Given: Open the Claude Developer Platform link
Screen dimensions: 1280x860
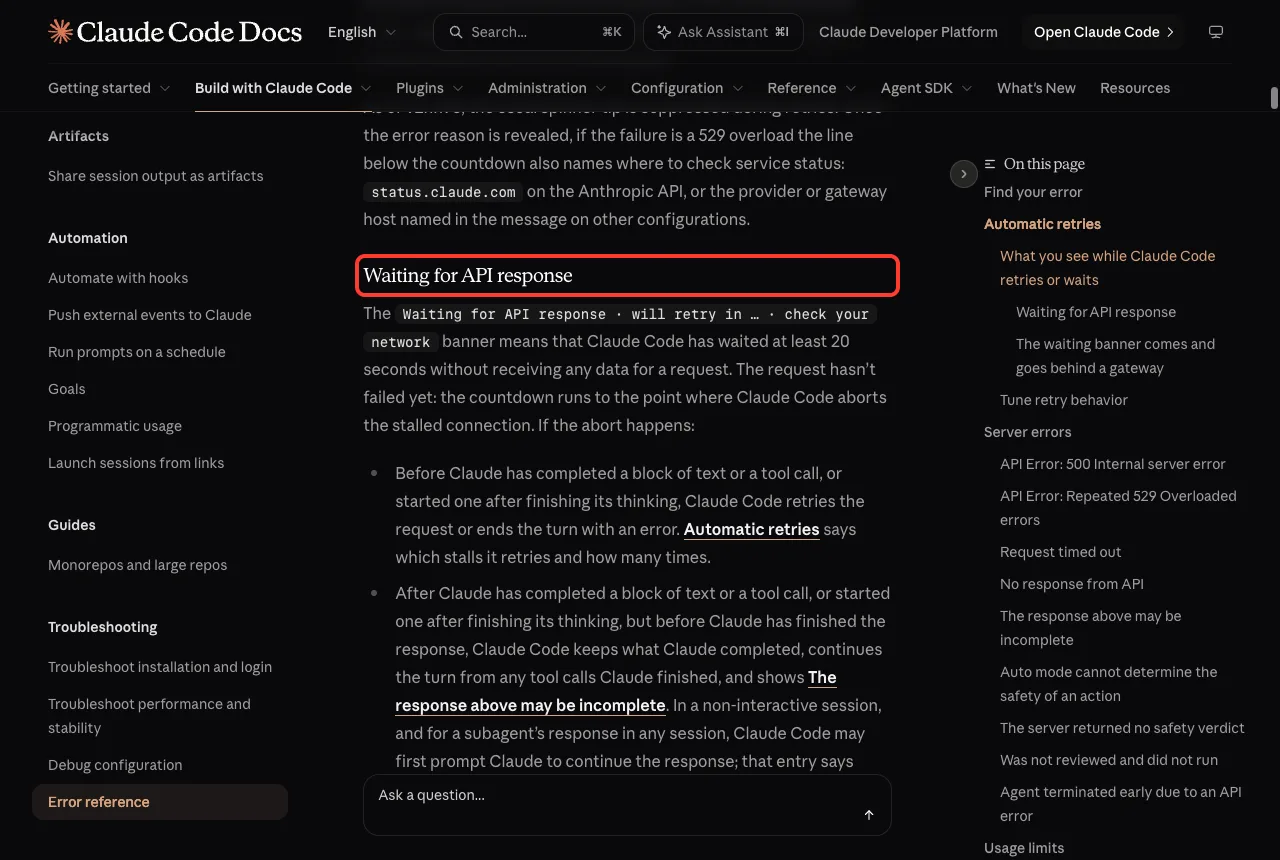Looking at the screenshot, I should pos(908,32).
